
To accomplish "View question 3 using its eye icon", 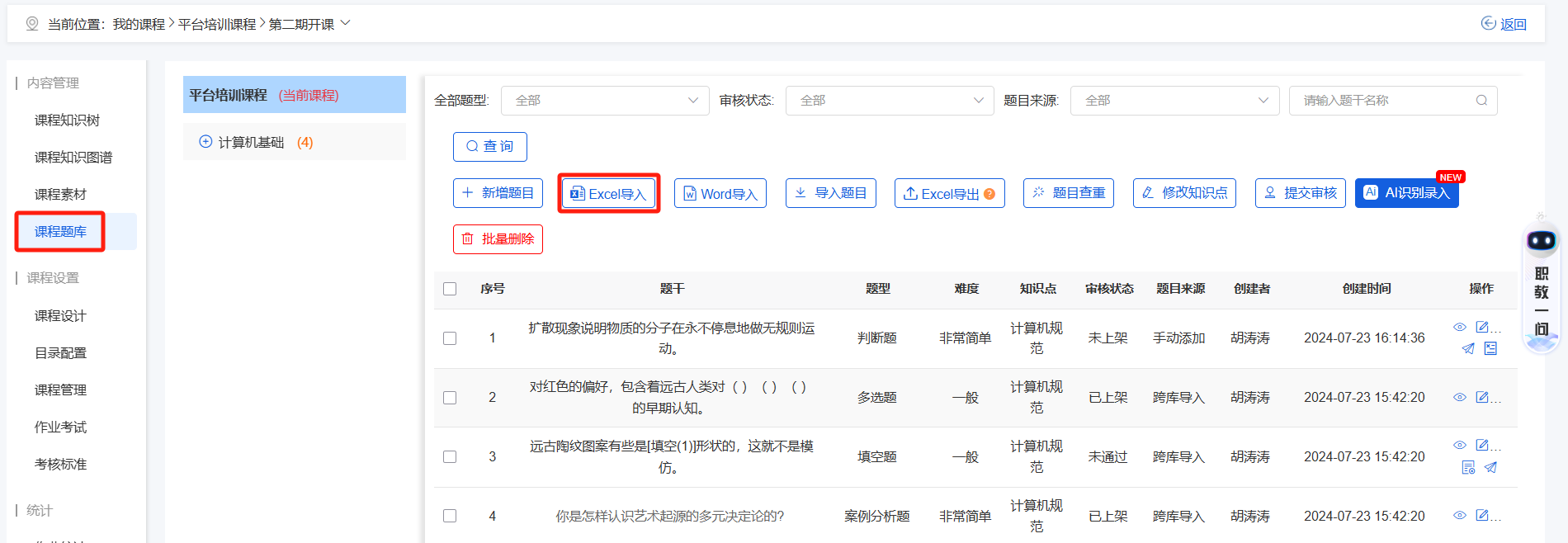I will (1459, 445).
